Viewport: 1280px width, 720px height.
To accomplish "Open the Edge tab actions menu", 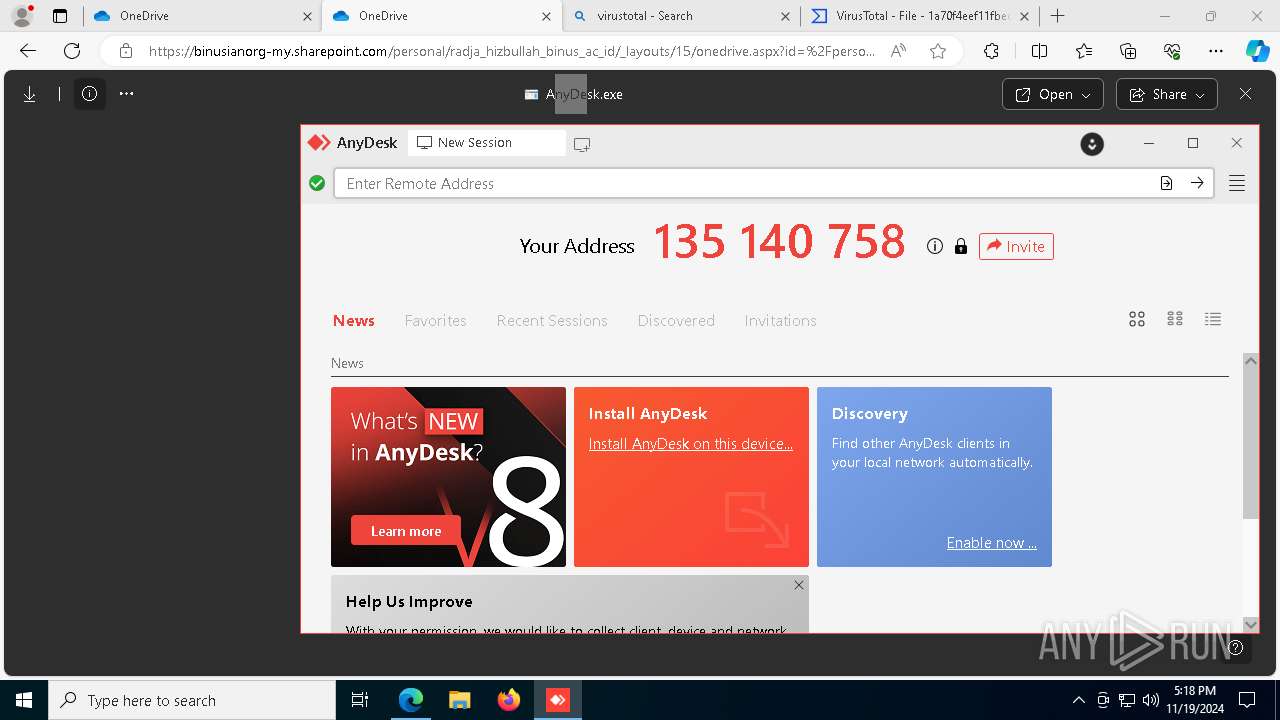I will coord(60,16).
